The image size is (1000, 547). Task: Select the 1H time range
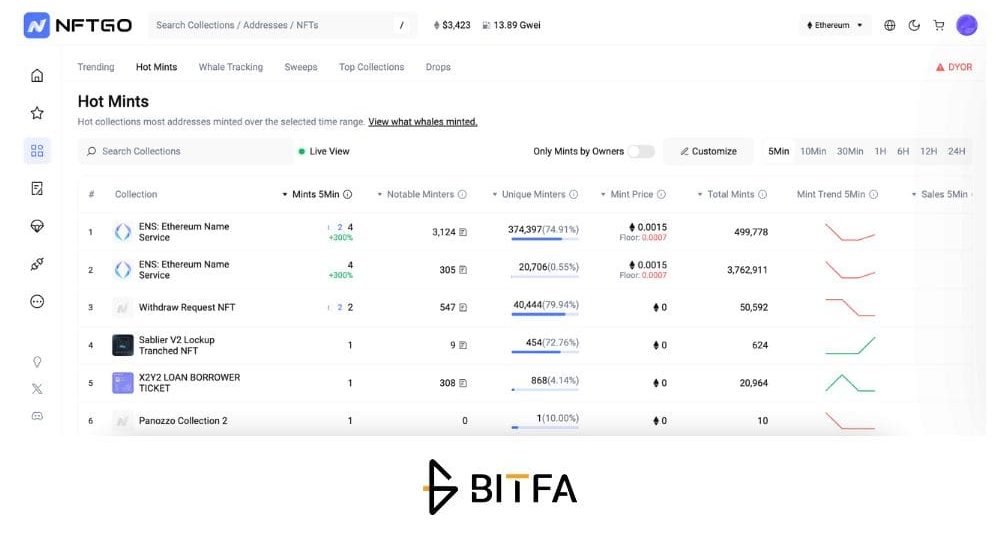881,151
